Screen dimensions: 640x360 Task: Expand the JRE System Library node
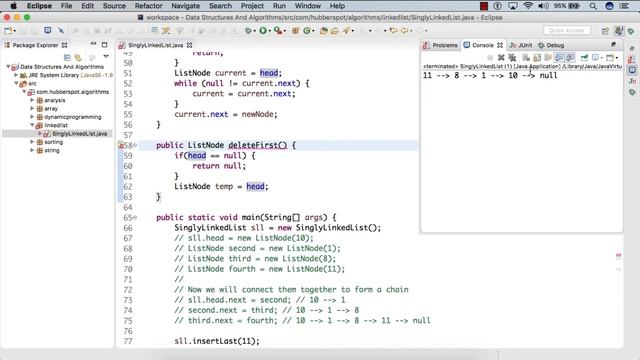[x=16, y=75]
